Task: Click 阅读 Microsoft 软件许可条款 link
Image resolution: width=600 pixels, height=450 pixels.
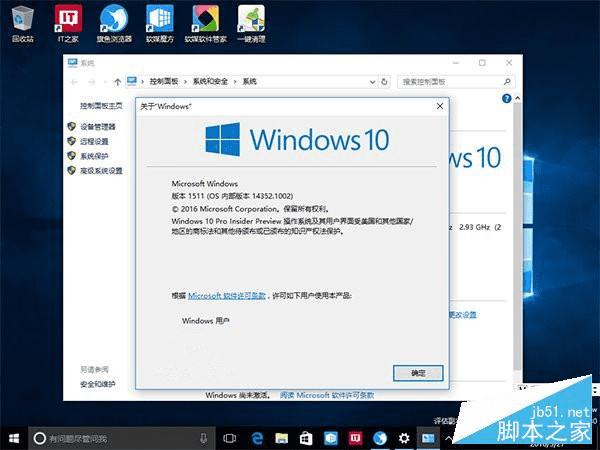Action: tap(327, 395)
